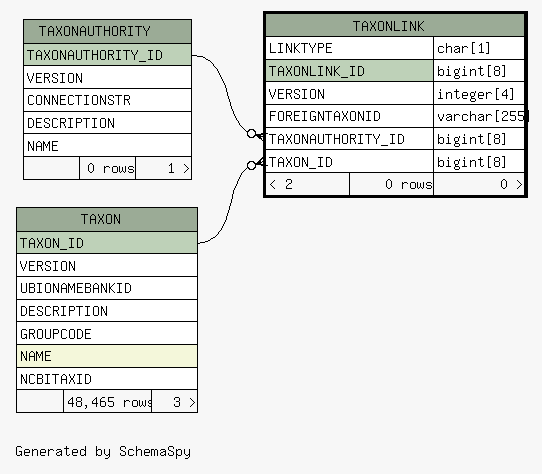This screenshot has height=474, width=542.
Task: Open the TAXONAUTHORITY table header
Action: pyautogui.click(x=108, y=31)
